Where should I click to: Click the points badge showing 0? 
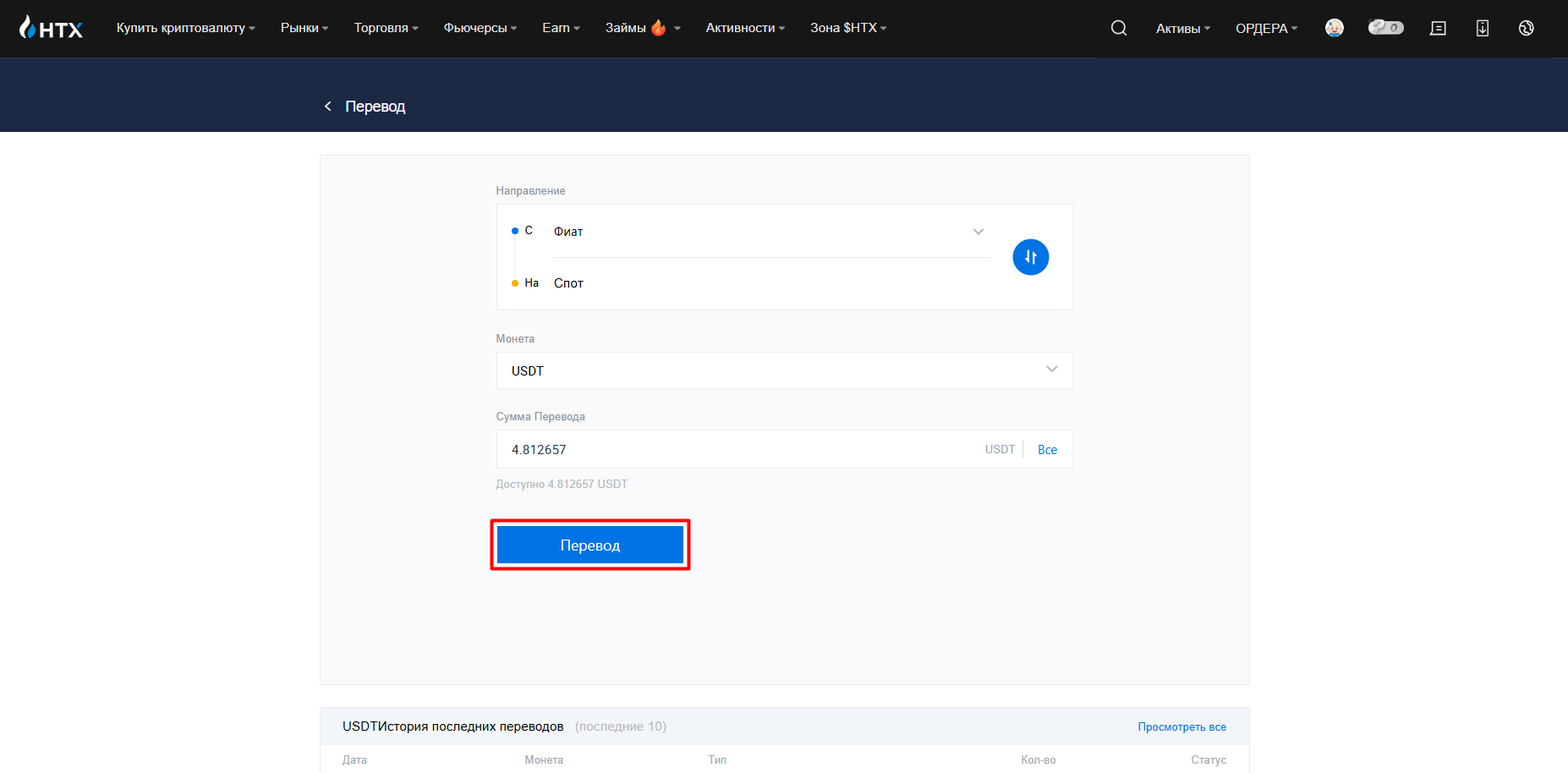(x=1386, y=27)
